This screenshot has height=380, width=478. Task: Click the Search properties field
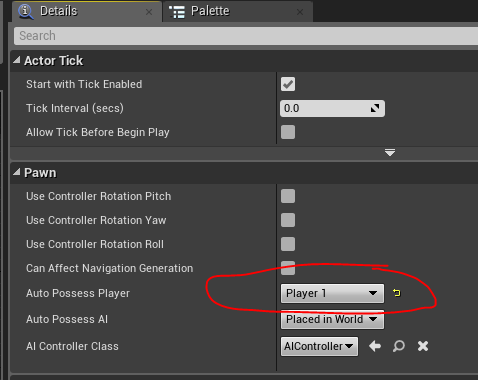(246, 36)
